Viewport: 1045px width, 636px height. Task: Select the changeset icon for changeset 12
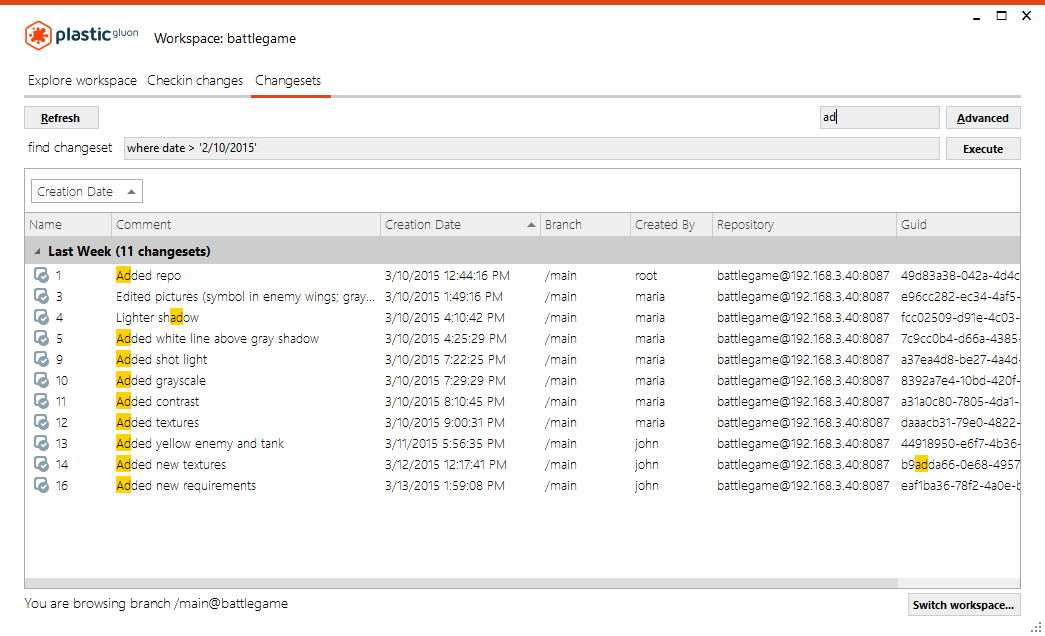point(41,422)
